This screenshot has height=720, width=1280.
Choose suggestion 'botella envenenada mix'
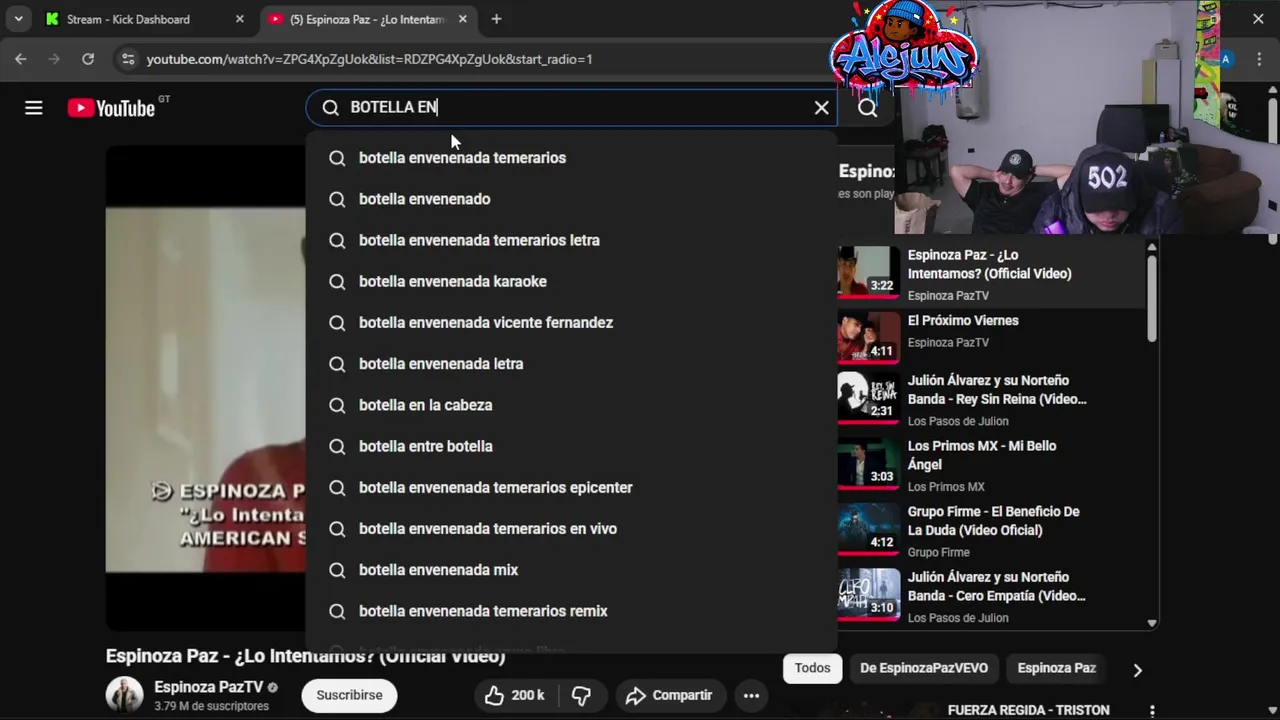570,570
